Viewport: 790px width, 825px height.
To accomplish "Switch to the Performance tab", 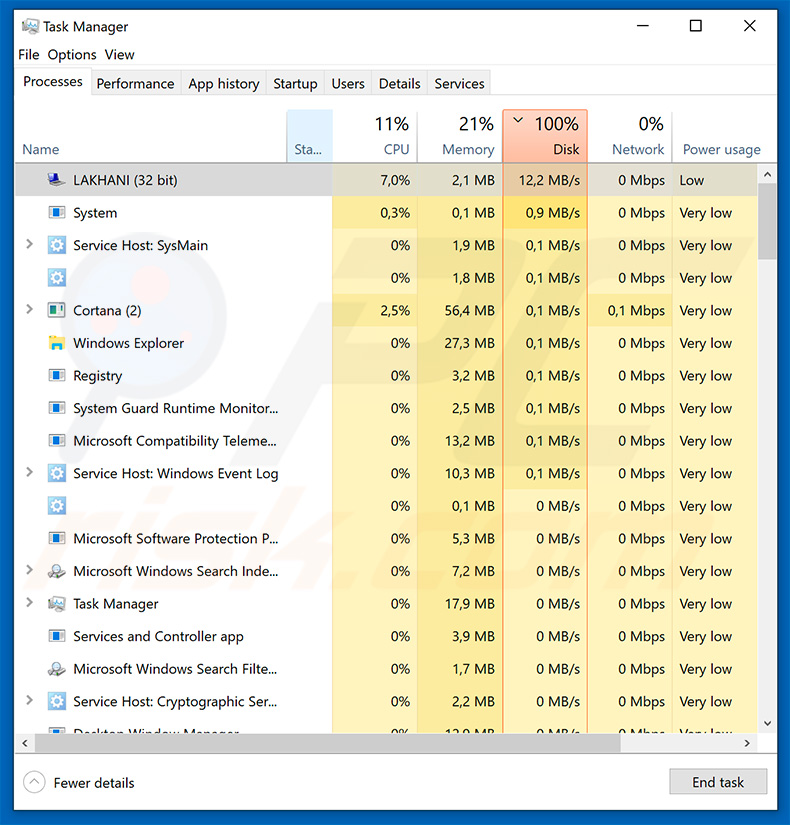I will [x=135, y=84].
